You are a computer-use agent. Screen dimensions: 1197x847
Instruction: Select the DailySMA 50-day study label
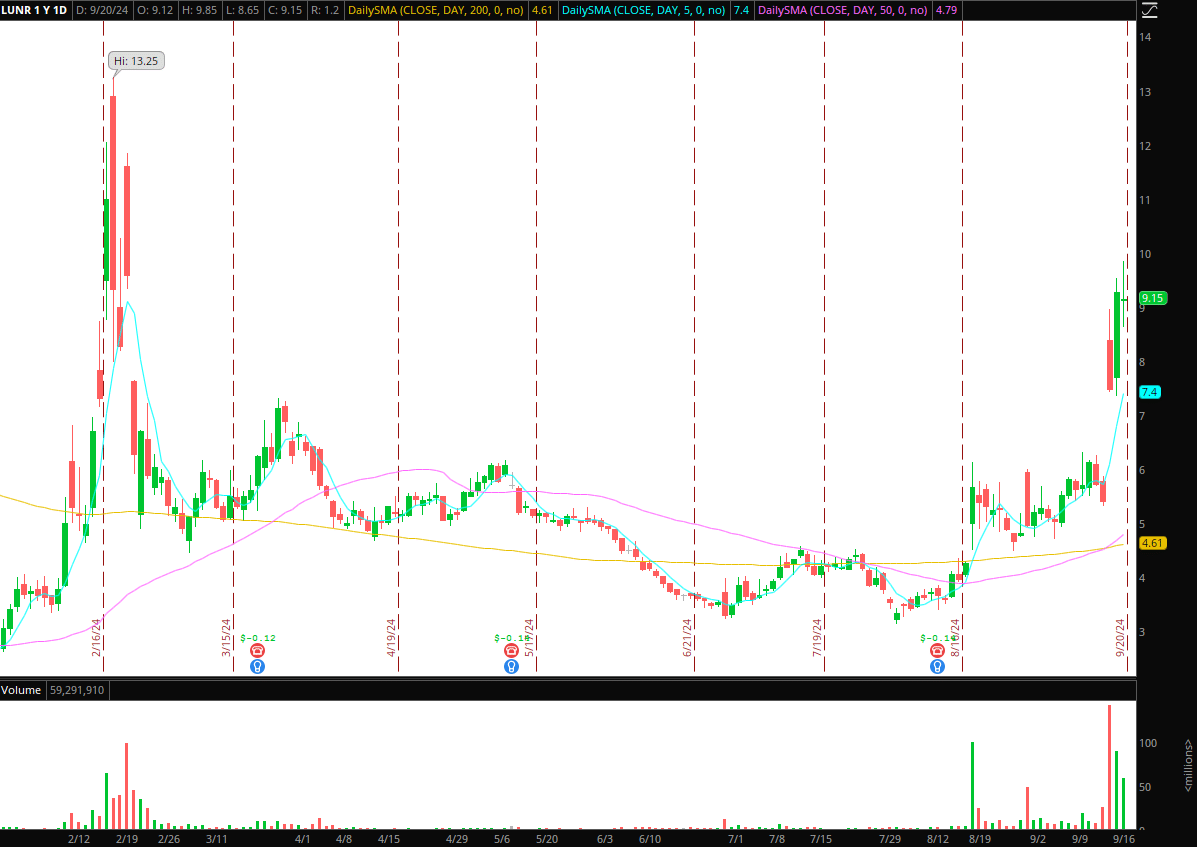(x=843, y=10)
